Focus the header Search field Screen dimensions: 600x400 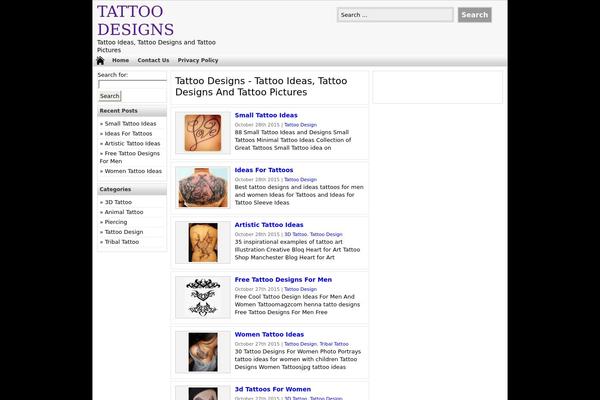(395, 15)
